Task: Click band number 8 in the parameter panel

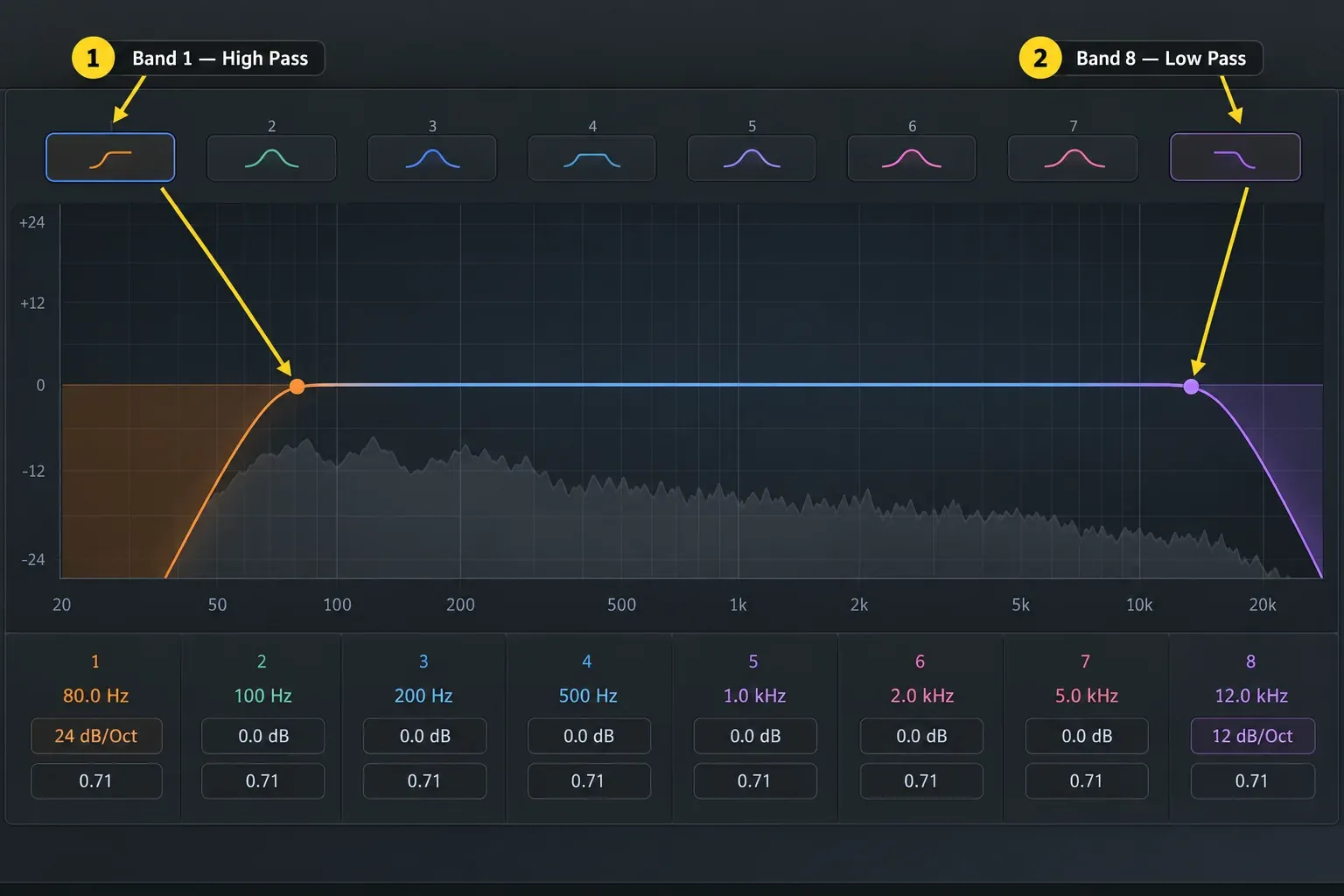Action: 1250,661
